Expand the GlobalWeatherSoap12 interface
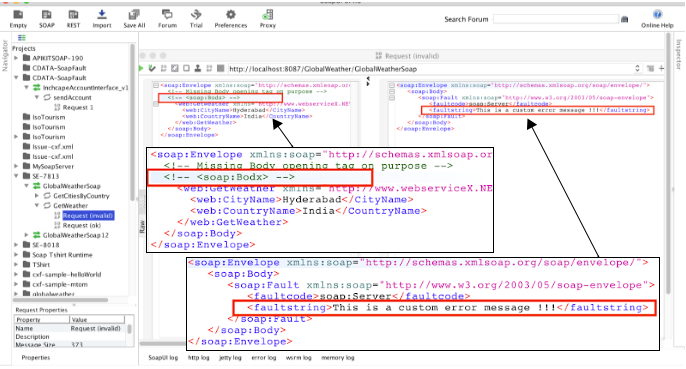The height and width of the screenshot is (369, 686). 26,235
